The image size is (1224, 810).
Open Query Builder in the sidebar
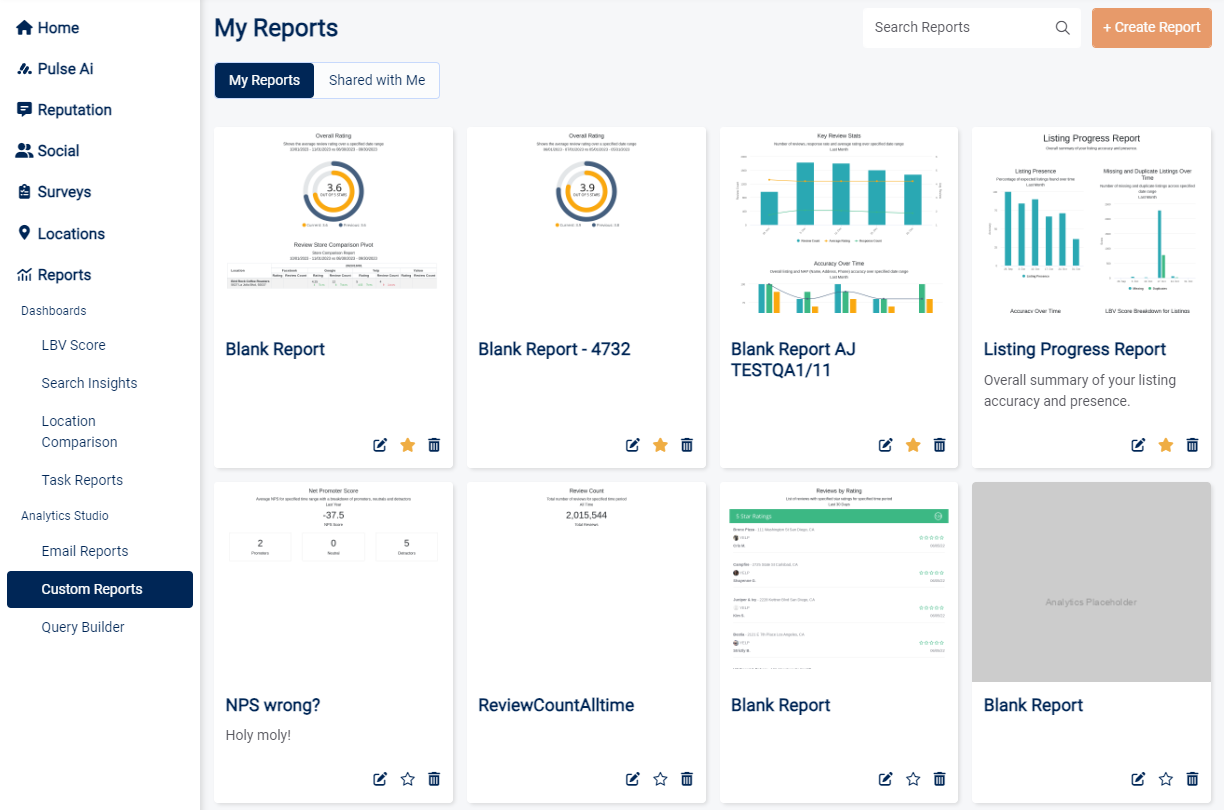[x=83, y=627]
